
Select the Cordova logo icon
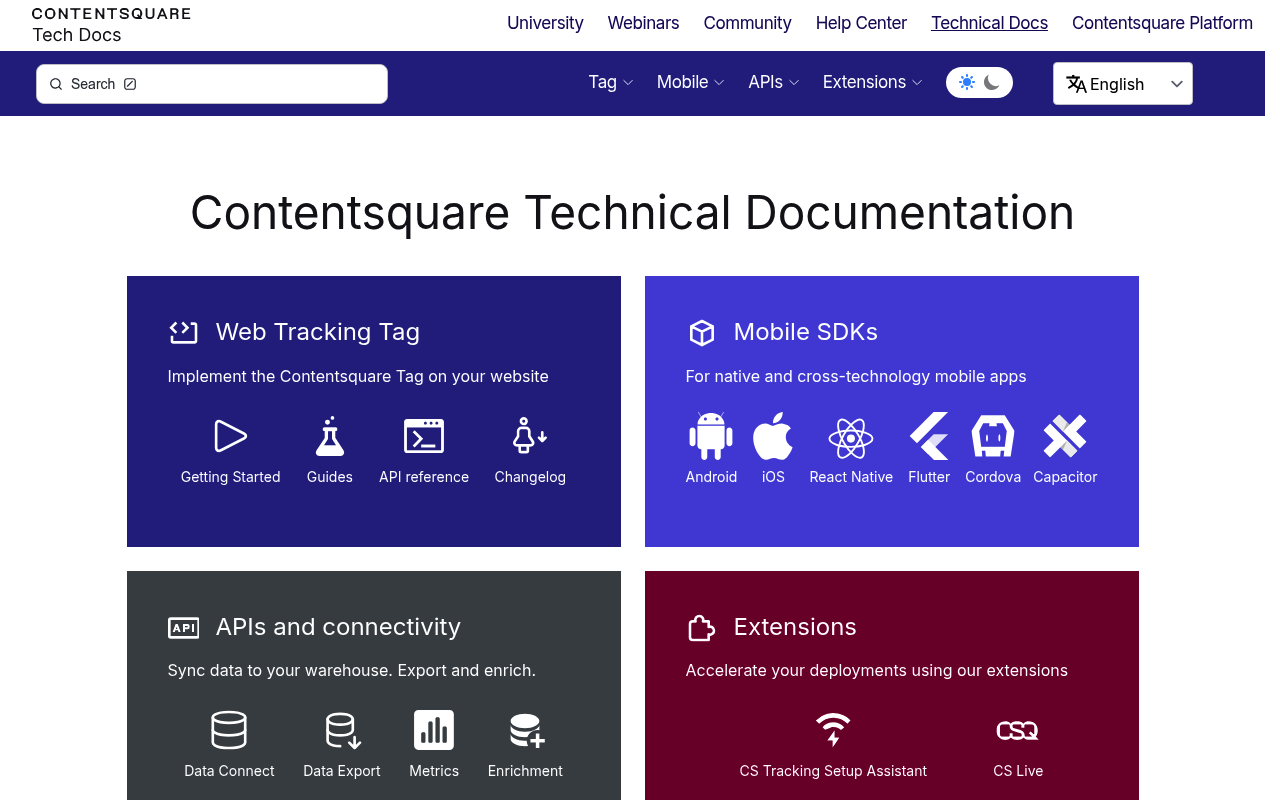tap(993, 436)
